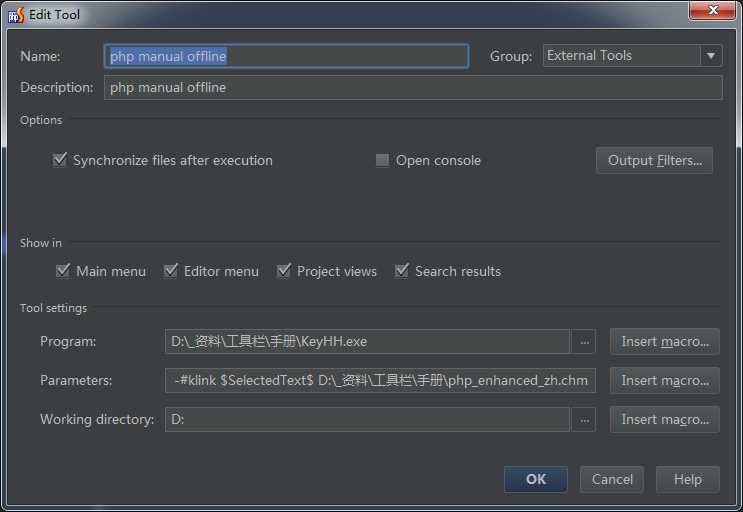This screenshot has width=743, height=512.
Task: Click inside the Name text field
Action: coord(286,57)
